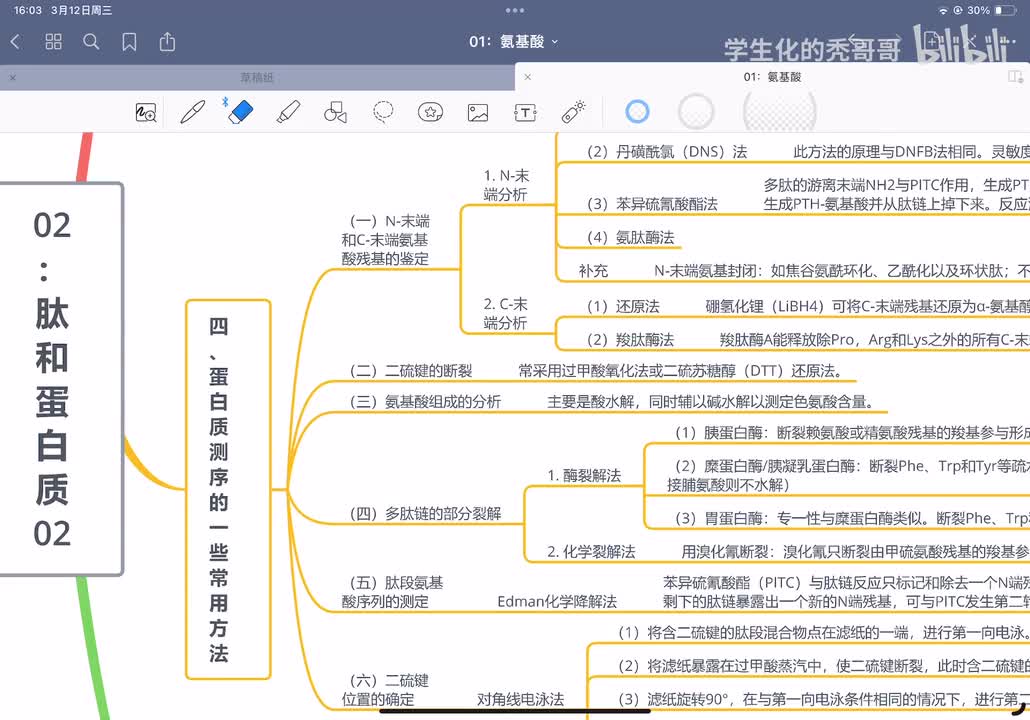Select the Eraser tool

tap(240, 112)
